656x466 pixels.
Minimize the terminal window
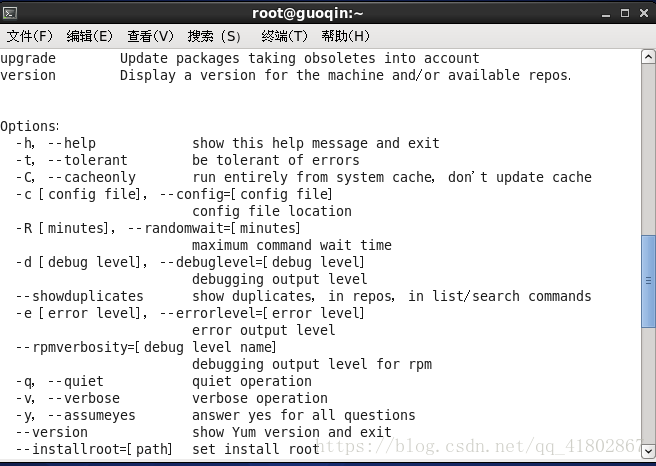[x=606, y=14]
